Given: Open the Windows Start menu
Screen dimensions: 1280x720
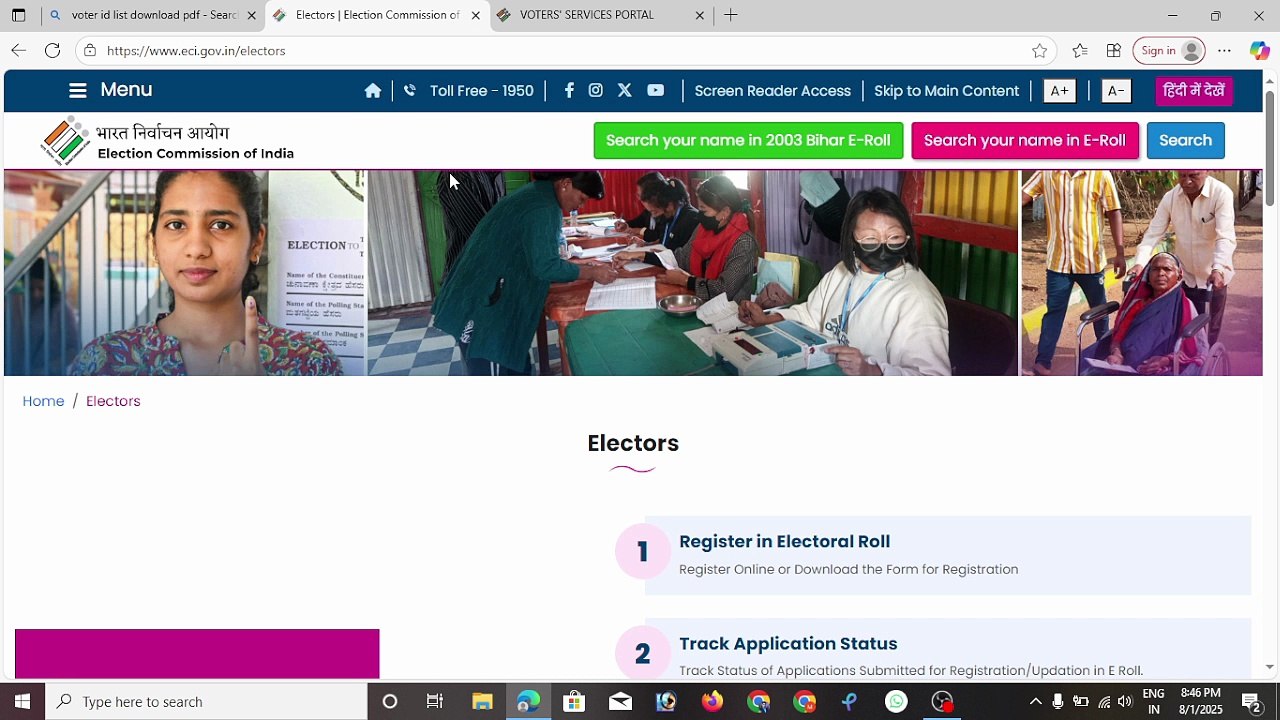Looking at the screenshot, I should pos(22,702).
